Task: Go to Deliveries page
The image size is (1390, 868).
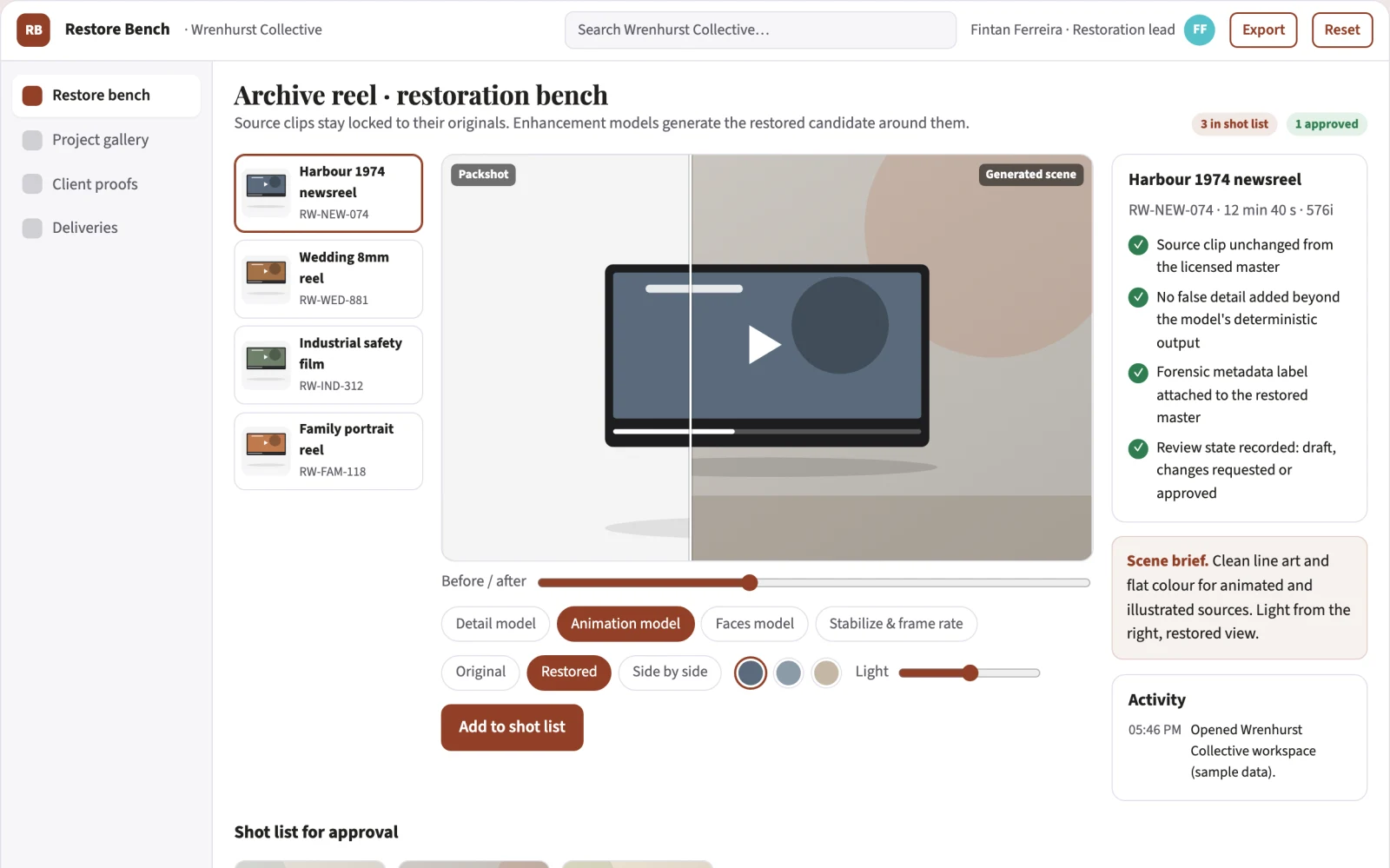Action: pyautogui.click(x=106, y=228)
